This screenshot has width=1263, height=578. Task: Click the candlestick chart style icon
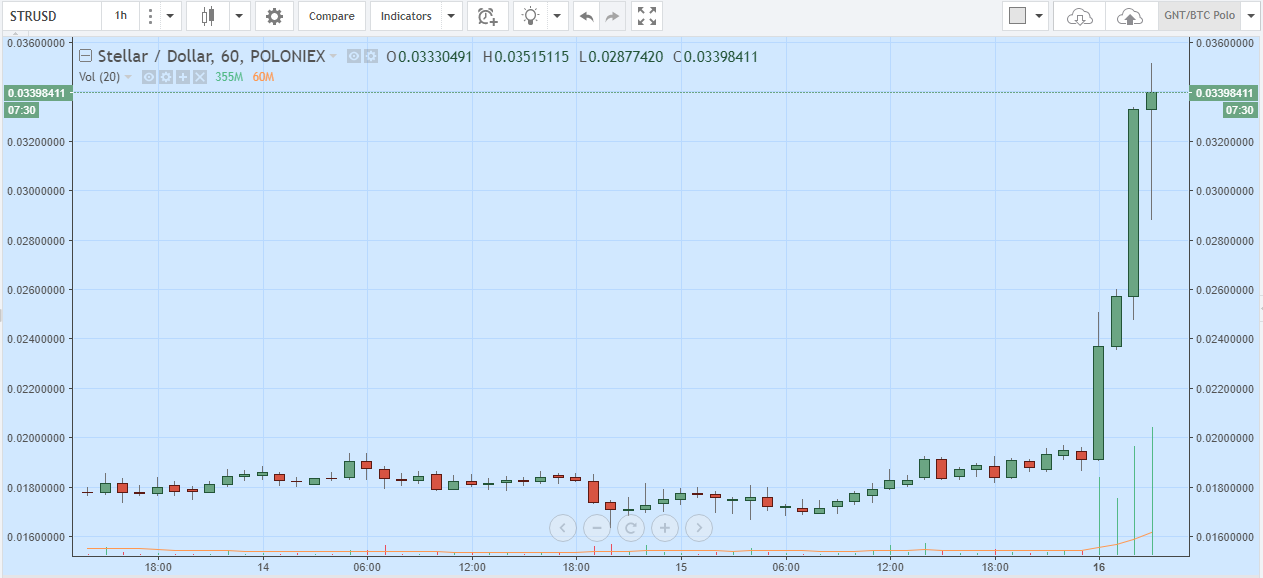[x=208, y=16]
